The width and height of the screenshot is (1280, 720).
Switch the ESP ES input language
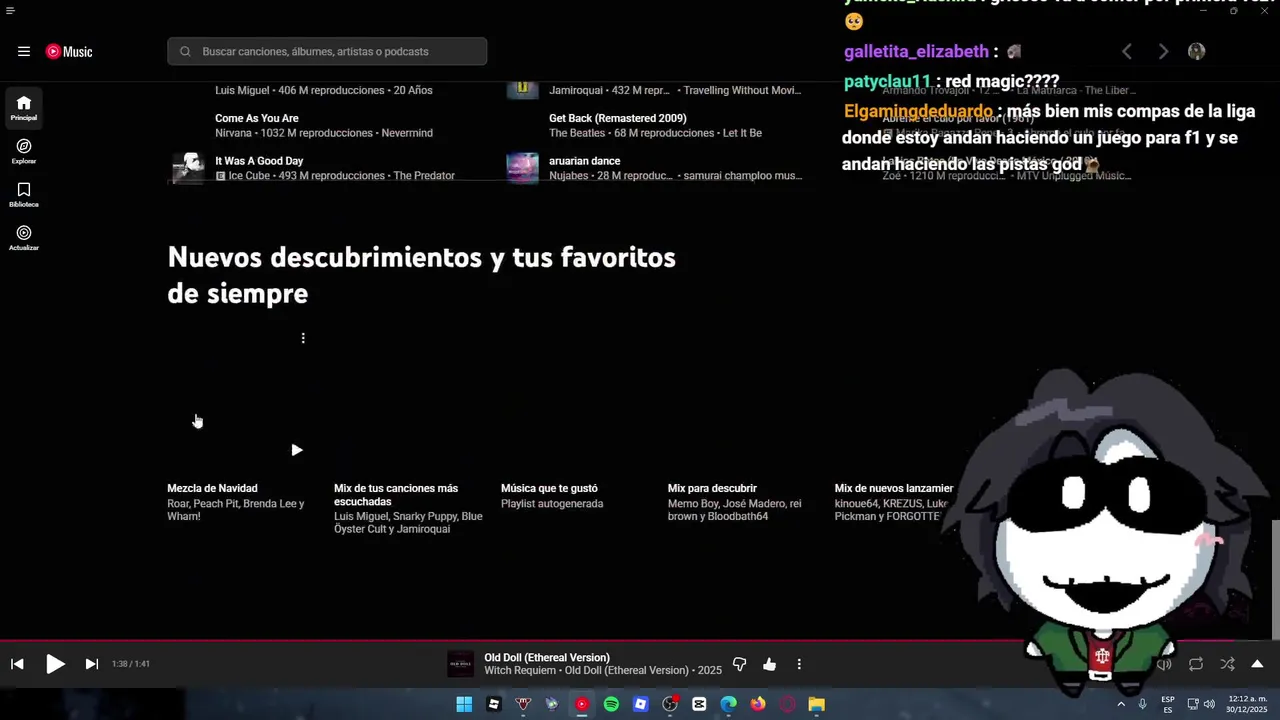1168,704
